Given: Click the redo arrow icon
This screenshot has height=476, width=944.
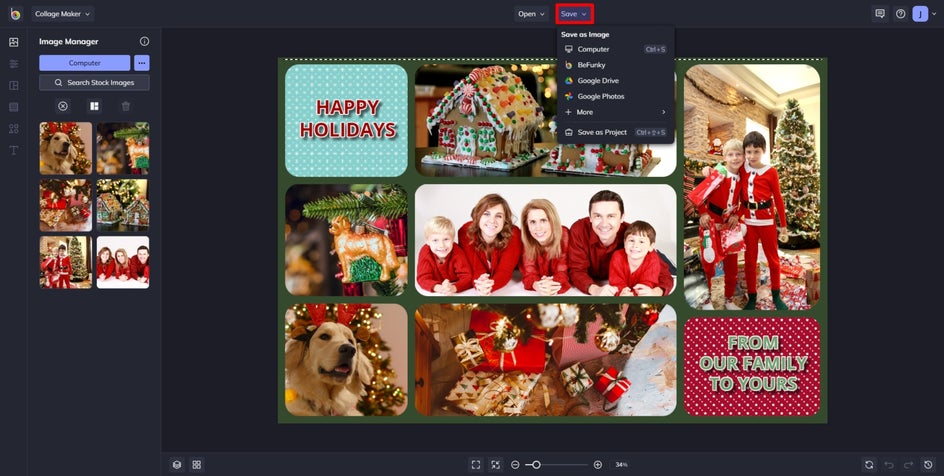Looking at the screenshot, I should pyautogui.click(x=908, y=465).
